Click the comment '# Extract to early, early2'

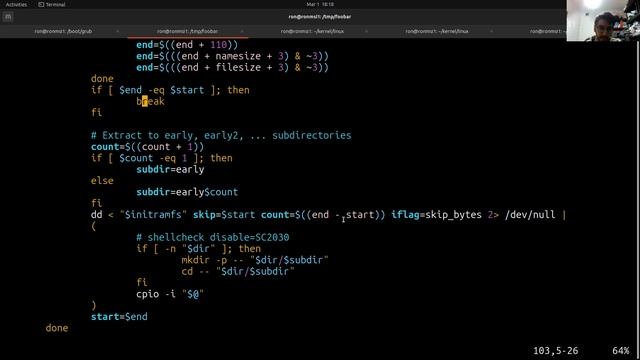pos(221,136)
